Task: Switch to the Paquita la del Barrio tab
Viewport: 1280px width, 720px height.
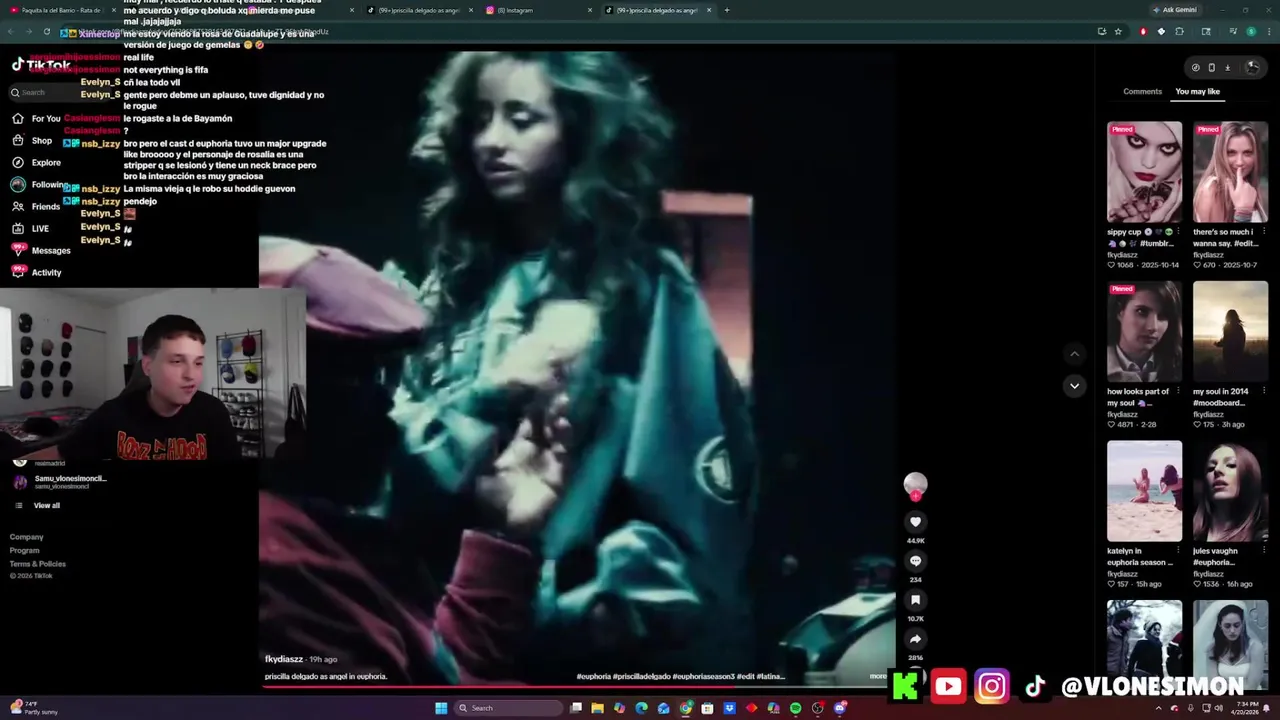Action: click(62, 10)
